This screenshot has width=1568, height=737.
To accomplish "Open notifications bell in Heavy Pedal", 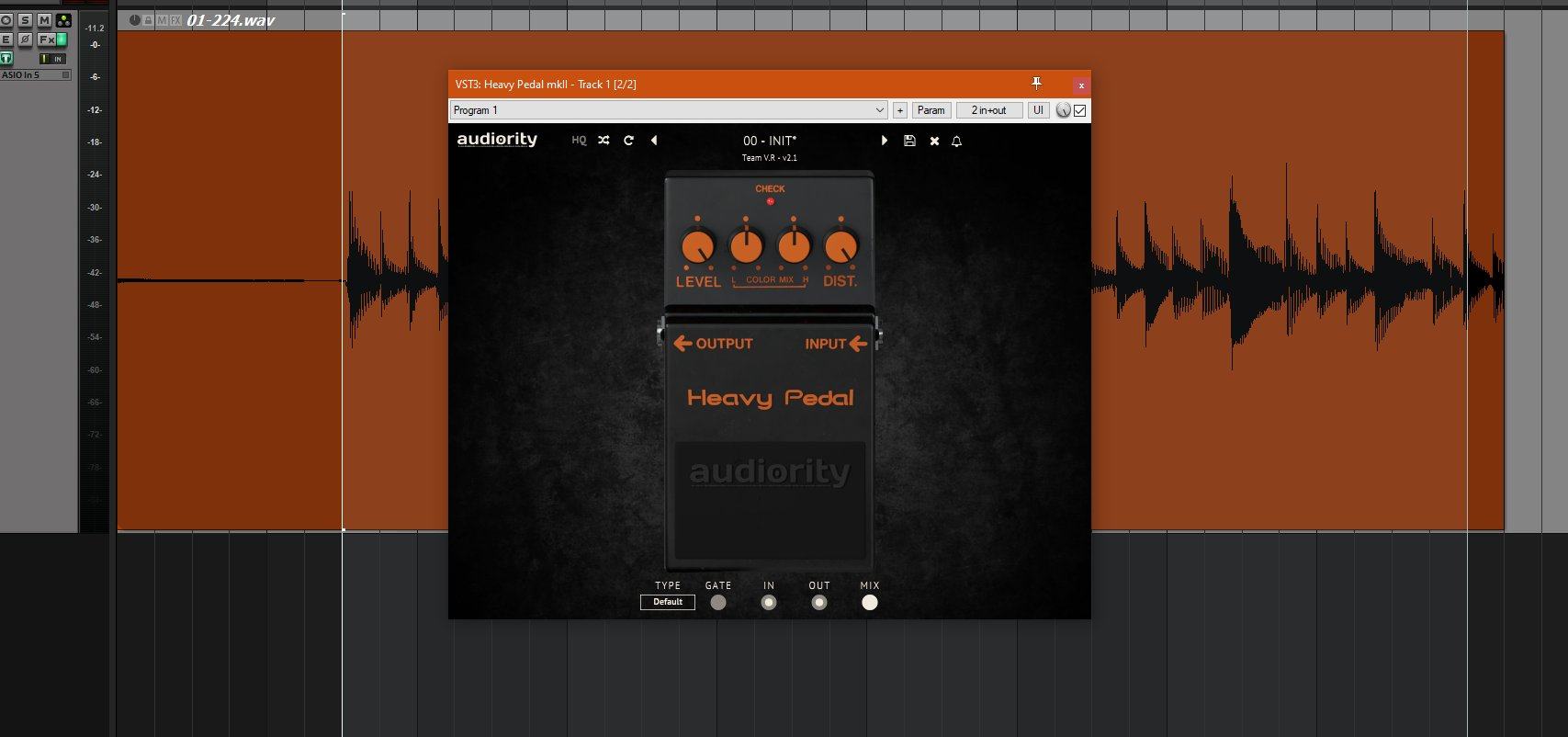I will coord(956,141).
